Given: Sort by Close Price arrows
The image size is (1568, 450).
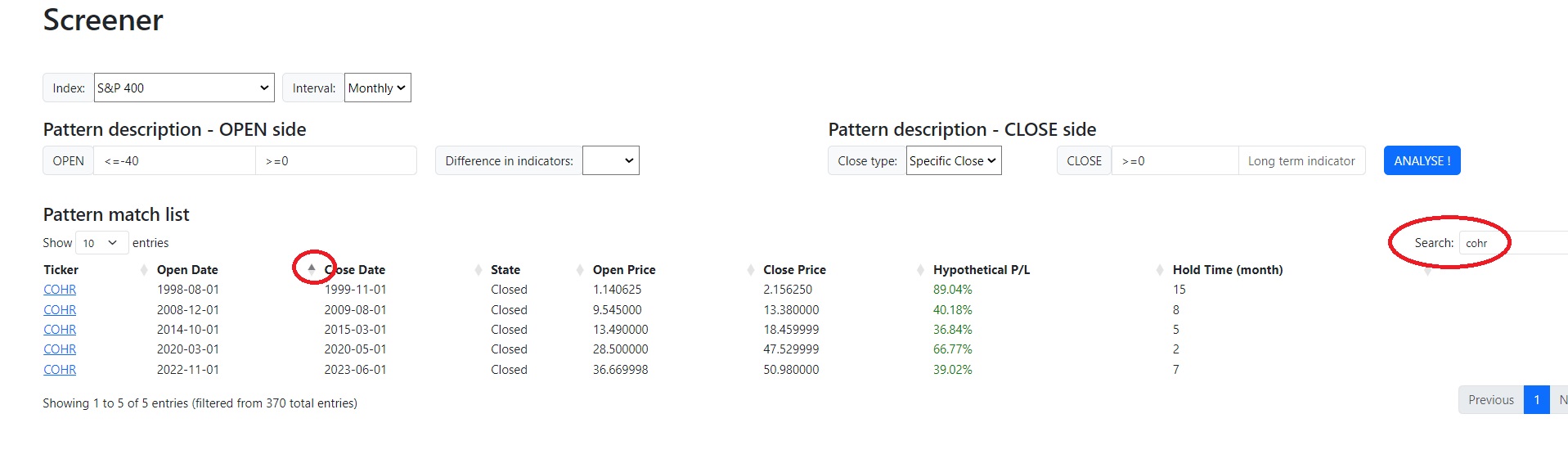Looking at the screenshot, I should click(920, 269).
